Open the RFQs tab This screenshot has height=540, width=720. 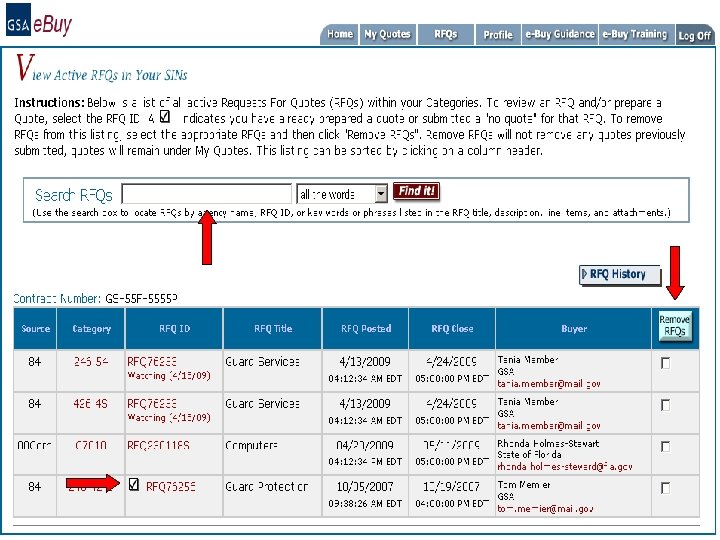445,34
